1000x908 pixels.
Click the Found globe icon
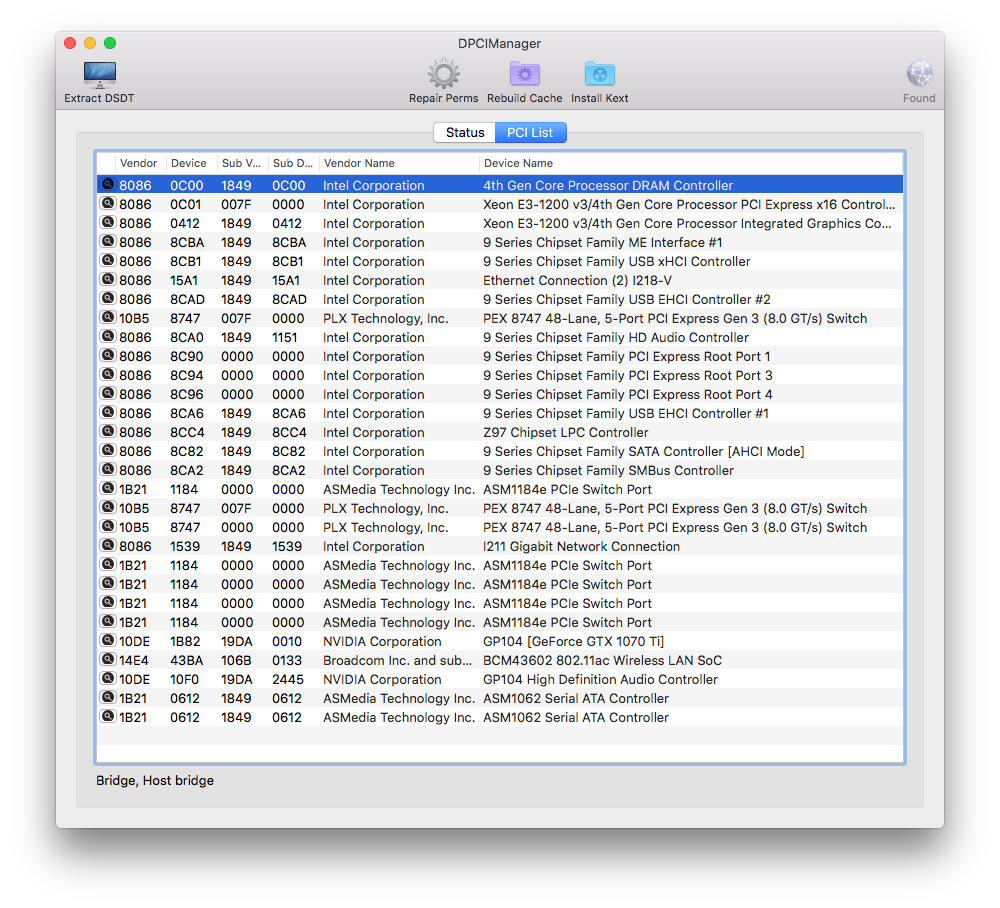point(919,74)
